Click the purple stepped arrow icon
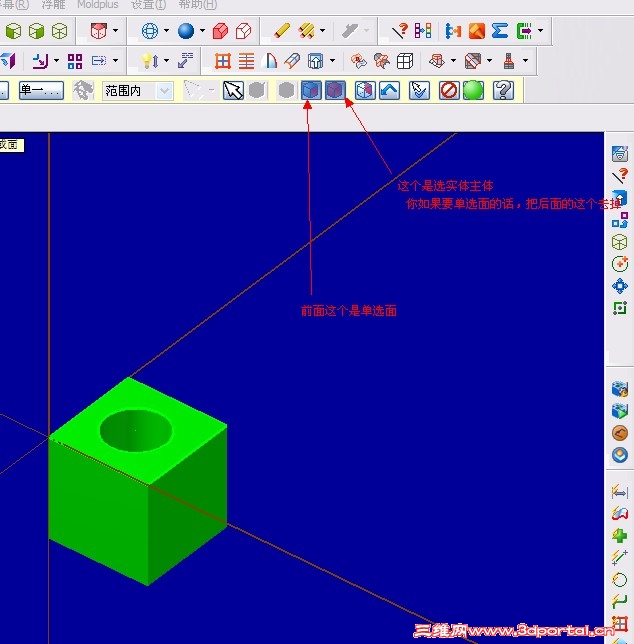The image size is (634, 644). point(40,61)
